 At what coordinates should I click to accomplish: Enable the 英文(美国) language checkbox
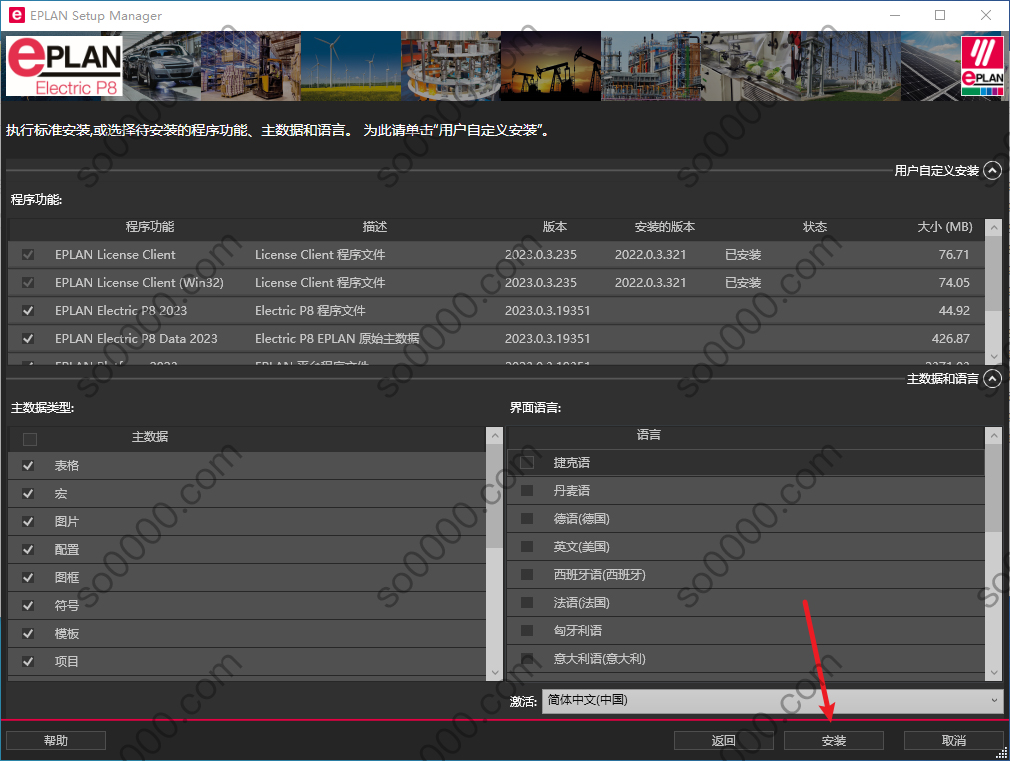coord(527,546)
